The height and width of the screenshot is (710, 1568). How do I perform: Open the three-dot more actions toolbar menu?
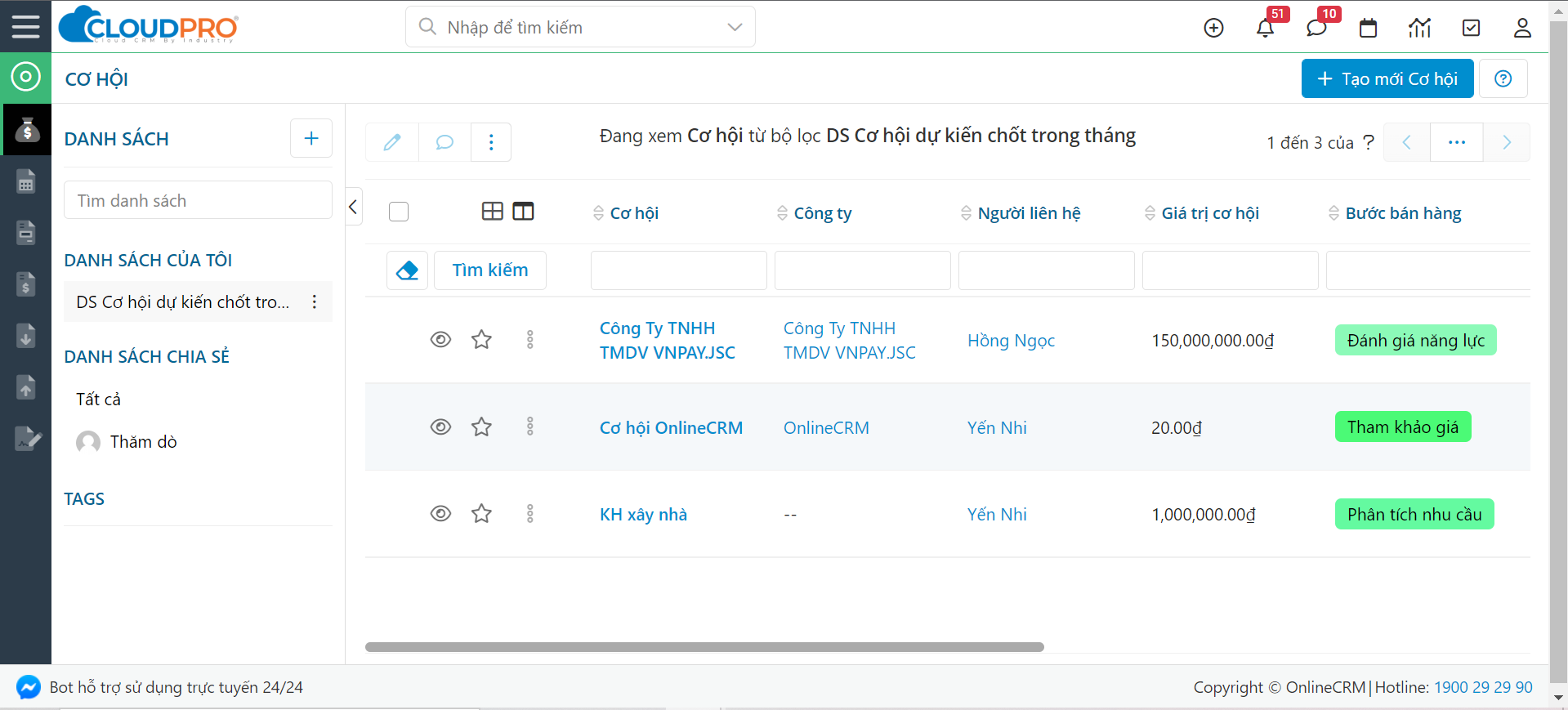[491, 142]
